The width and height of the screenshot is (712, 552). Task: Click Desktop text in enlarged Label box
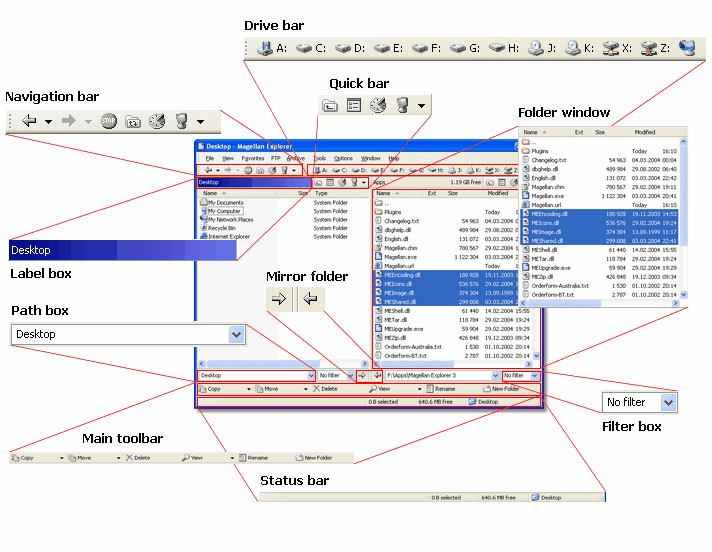[x=31, y=250]
